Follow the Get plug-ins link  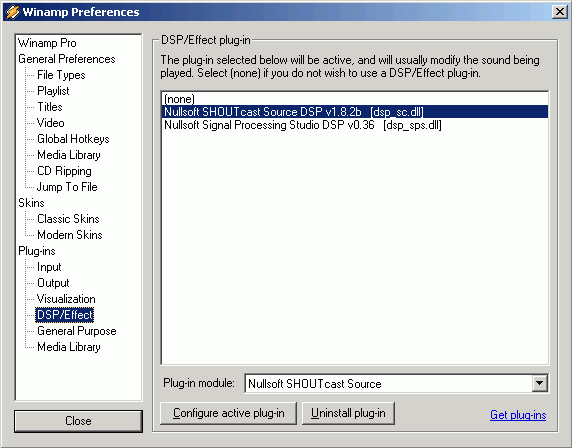518,415
